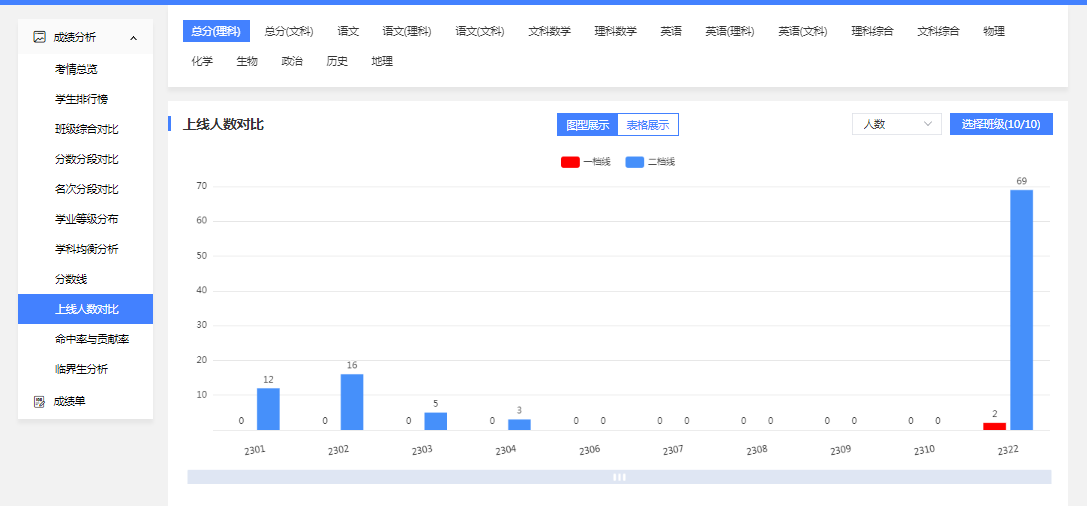Open 班级综合对比 in the sidebar
This screenshot has height=506, width=1087.
(x=85, y=129)
